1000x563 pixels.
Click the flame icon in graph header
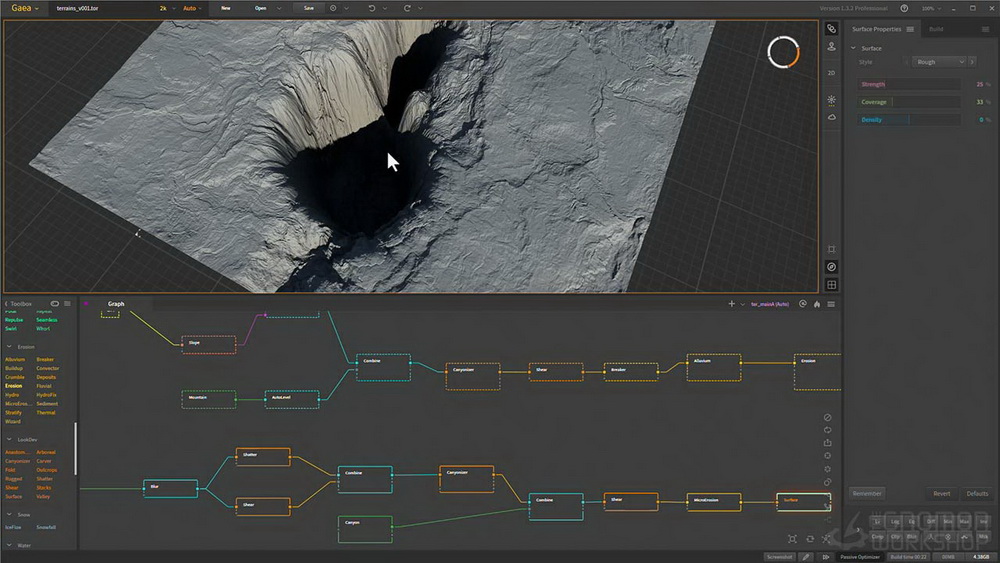(x=817, y=304)
